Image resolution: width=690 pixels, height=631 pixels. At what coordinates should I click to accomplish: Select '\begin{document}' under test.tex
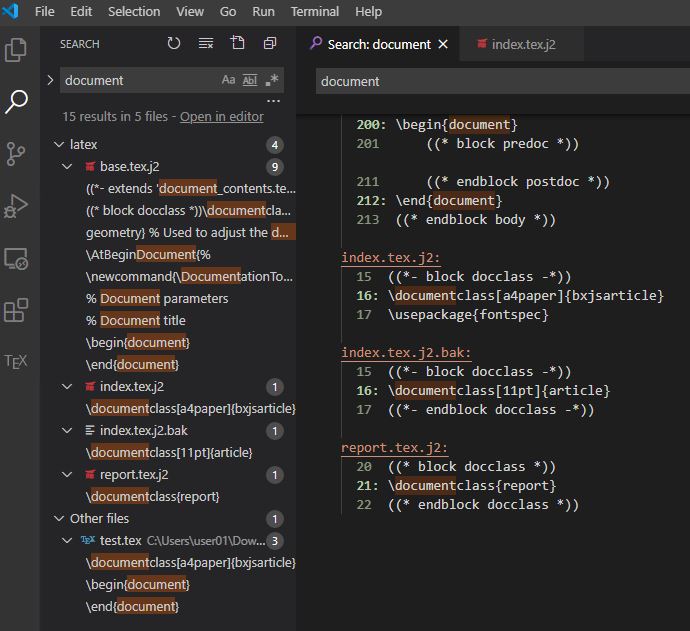[138, 584]
